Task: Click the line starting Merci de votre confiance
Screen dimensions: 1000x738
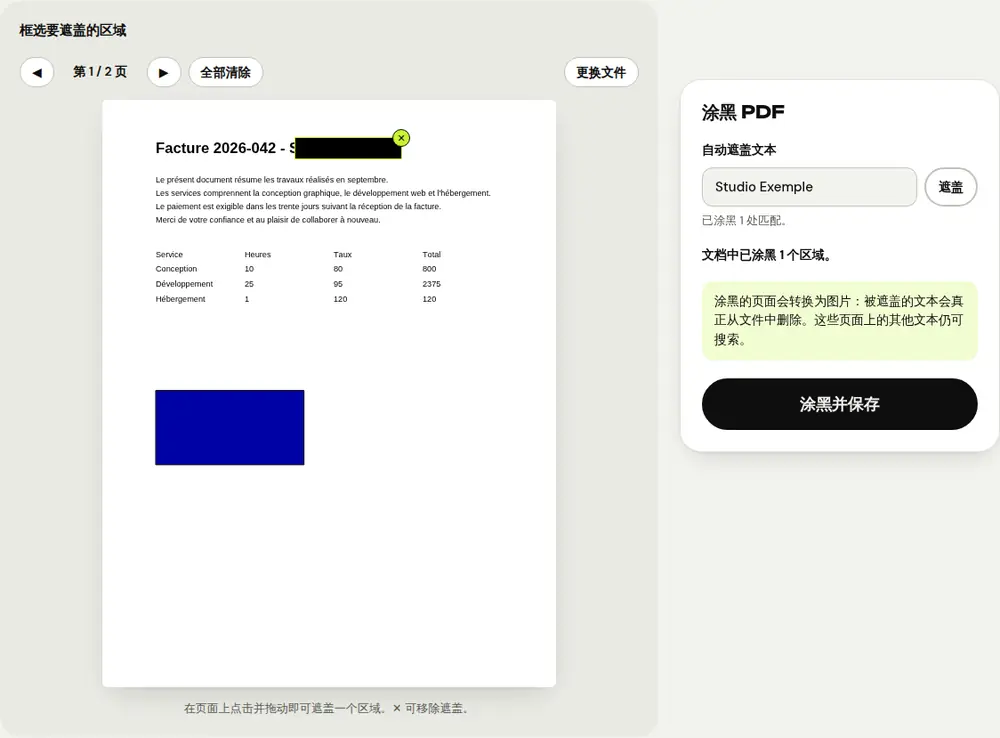Action: [x=268, y=219]
